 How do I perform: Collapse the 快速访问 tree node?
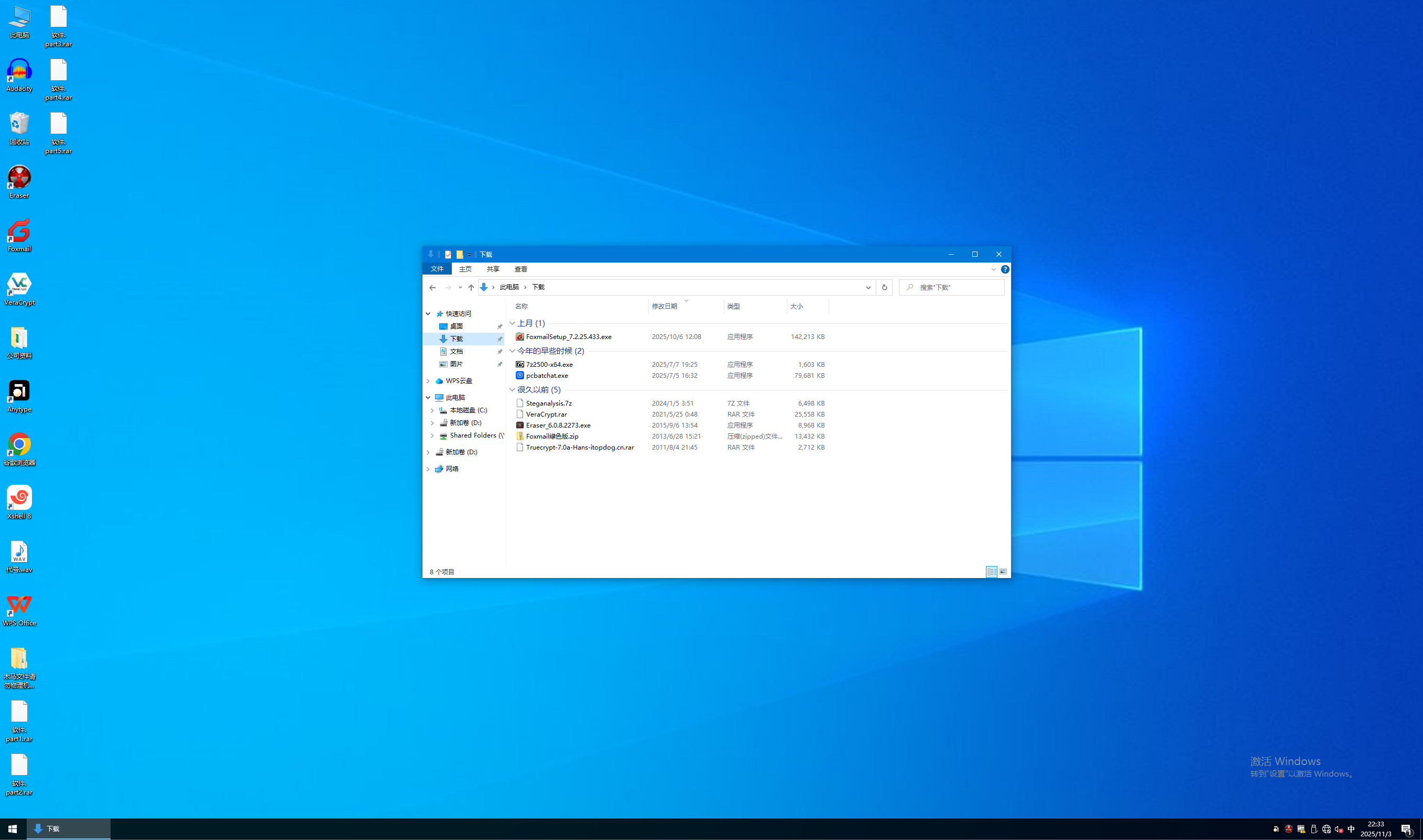[x=429, y=313]
